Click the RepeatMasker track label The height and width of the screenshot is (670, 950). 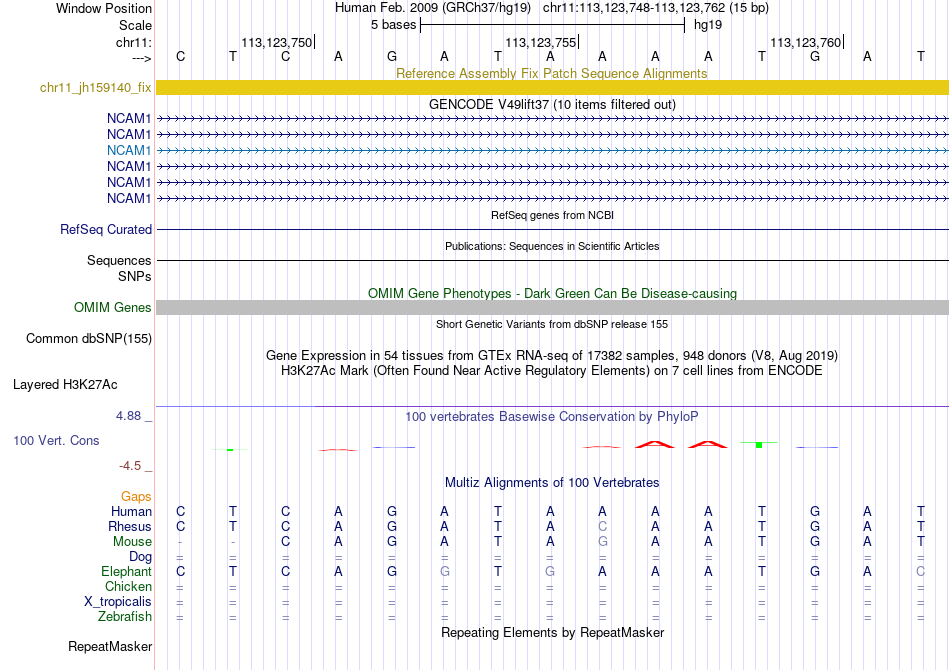[110, 647]
